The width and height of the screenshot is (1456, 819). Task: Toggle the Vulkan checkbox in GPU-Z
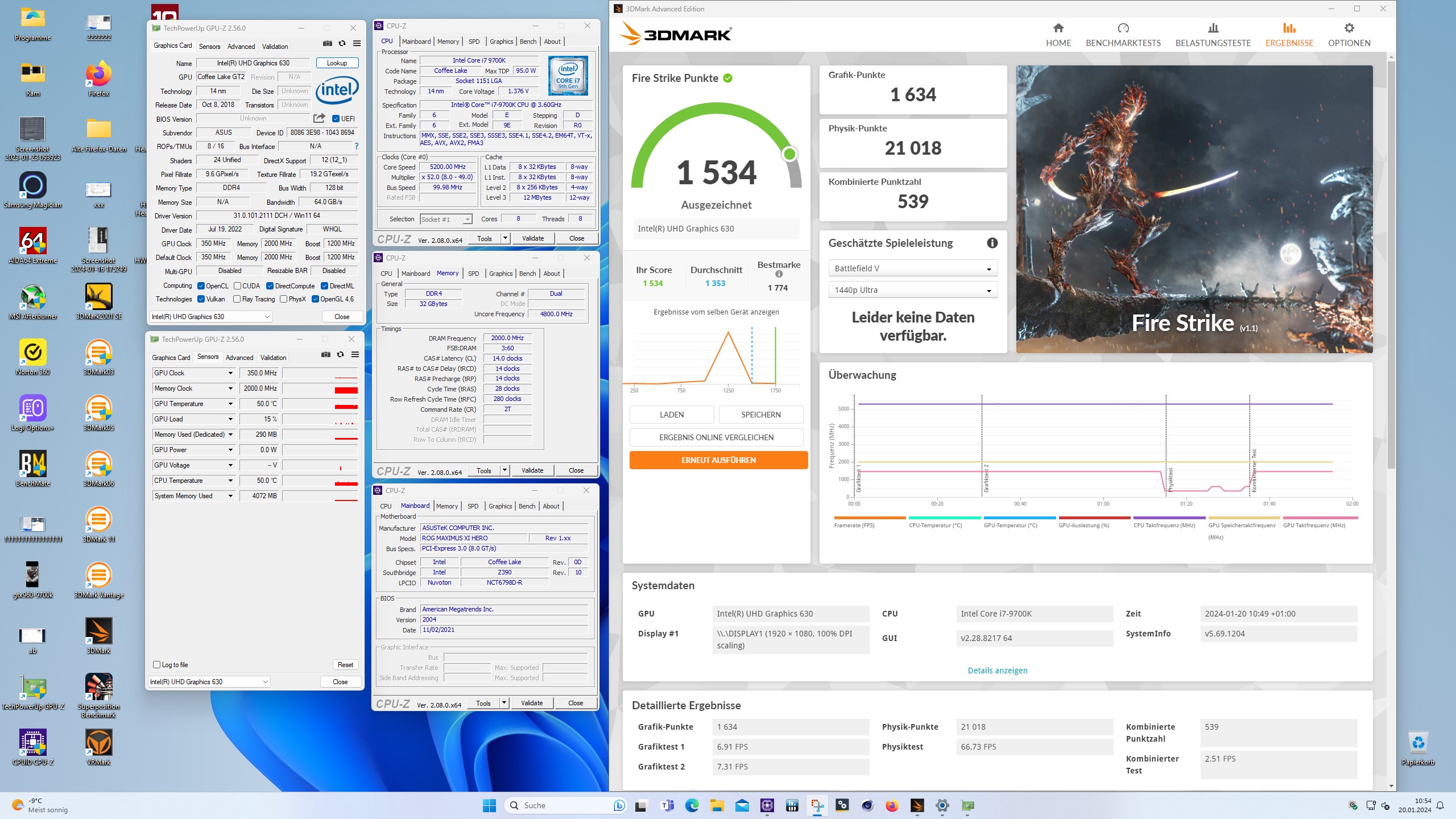coord(201,299)
